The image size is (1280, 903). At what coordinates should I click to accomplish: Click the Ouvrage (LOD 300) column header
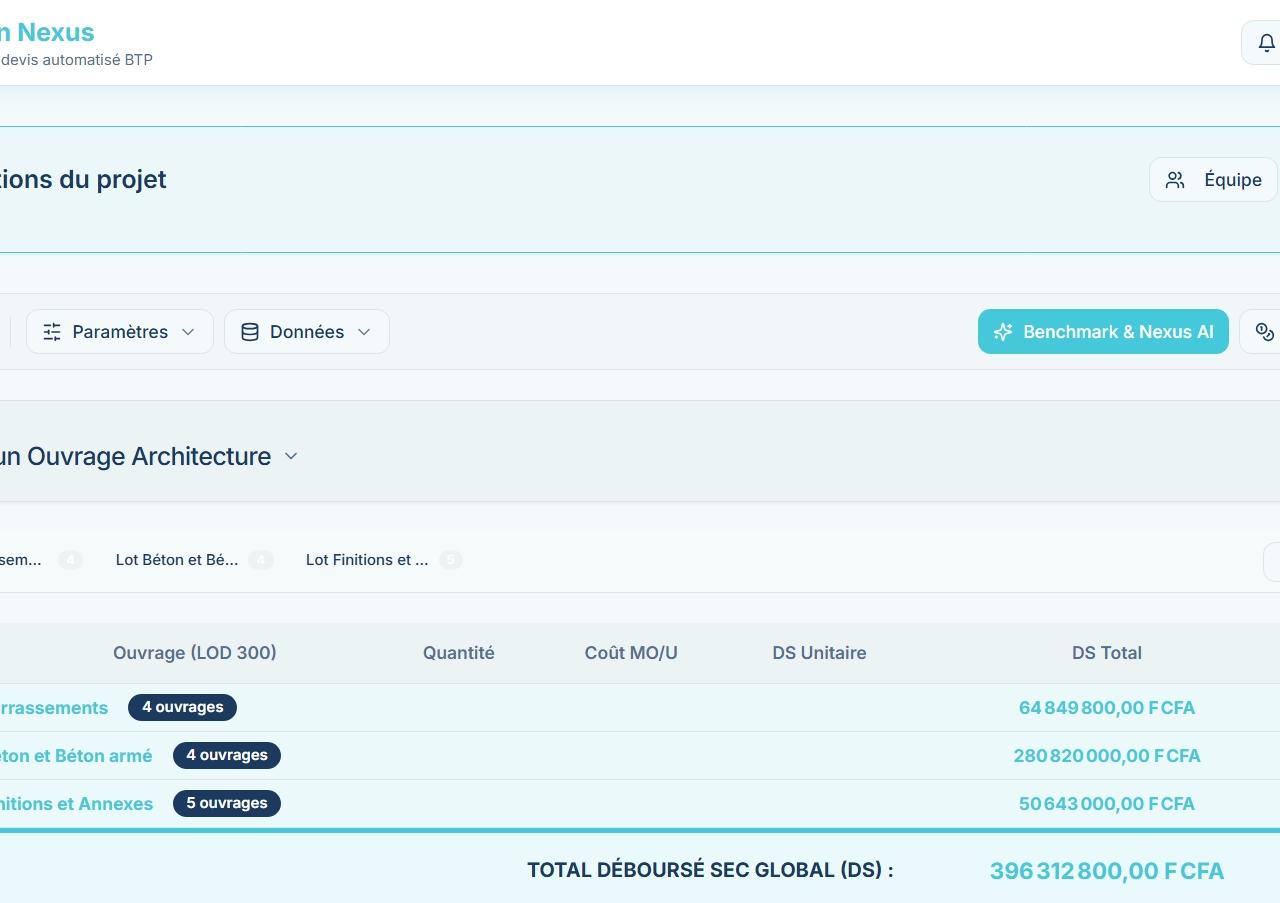(x=195, y=653)
